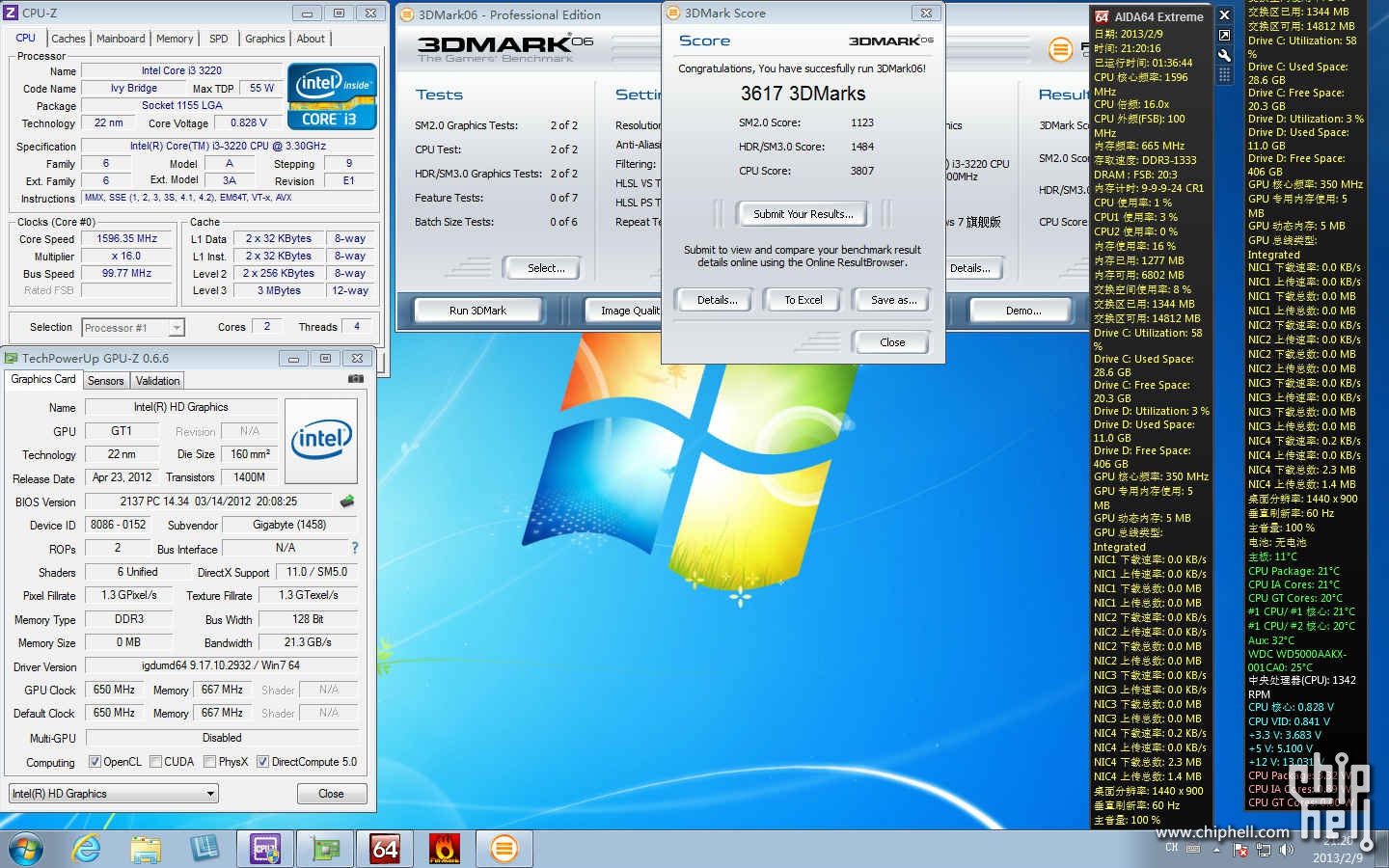Click the CH input language indicator
The image size is (1389, 868).
point(1171,849)
